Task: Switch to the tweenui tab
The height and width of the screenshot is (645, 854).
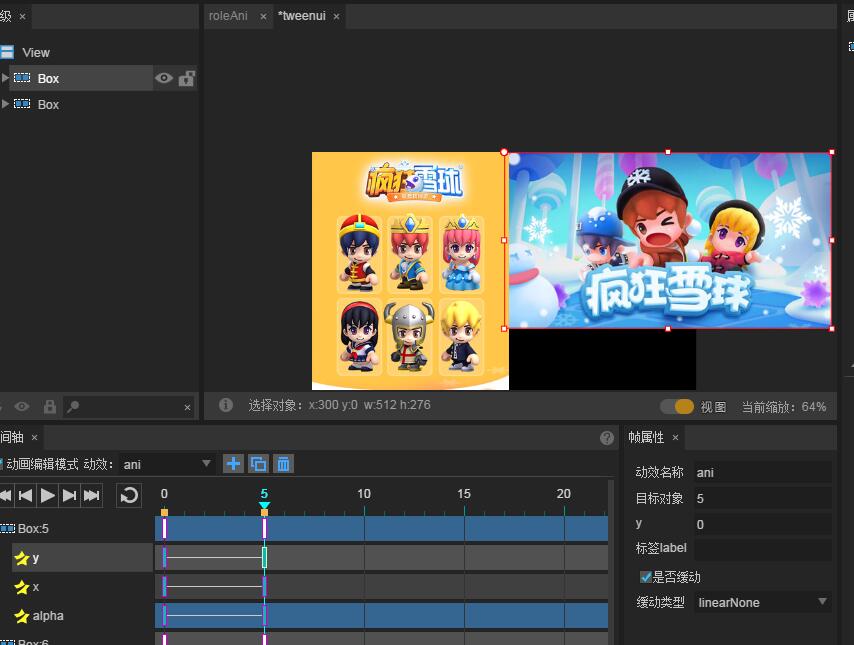Action: (x=302, y=16)
